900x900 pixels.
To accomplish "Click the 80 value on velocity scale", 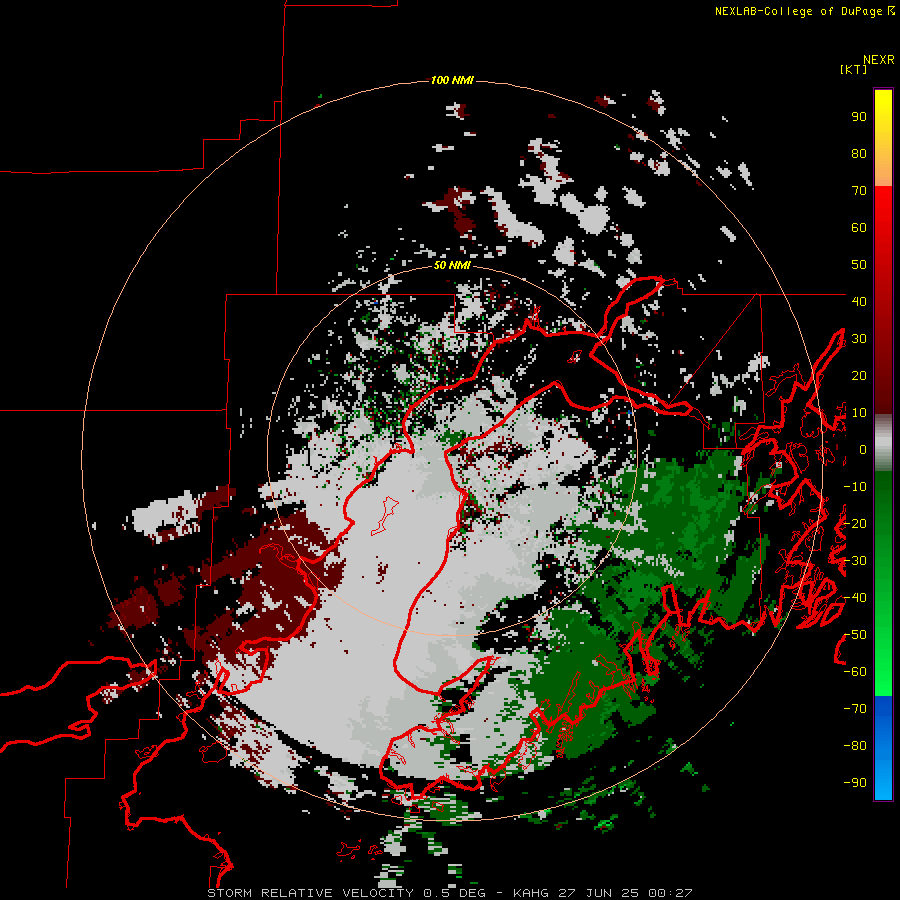I will click(859, 154).
